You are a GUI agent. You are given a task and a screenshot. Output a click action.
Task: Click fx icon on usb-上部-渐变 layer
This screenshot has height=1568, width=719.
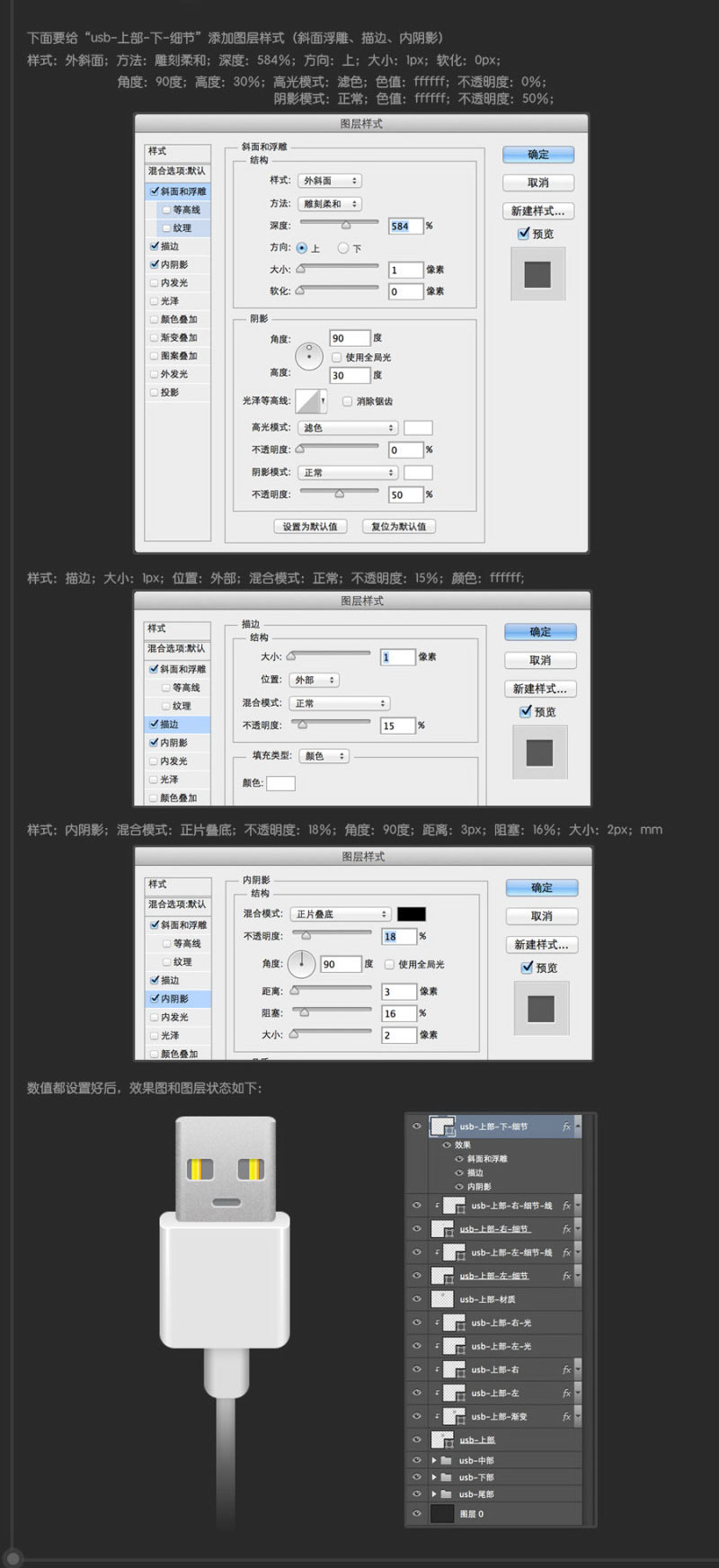pos(566,1417)
